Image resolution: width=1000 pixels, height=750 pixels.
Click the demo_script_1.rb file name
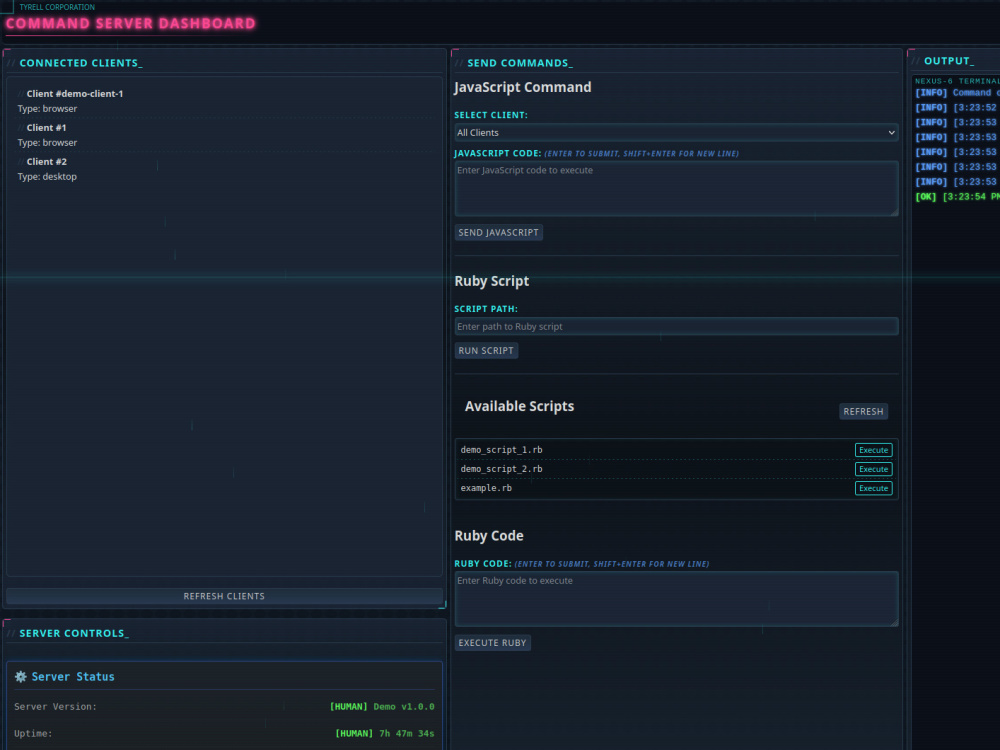501,450
